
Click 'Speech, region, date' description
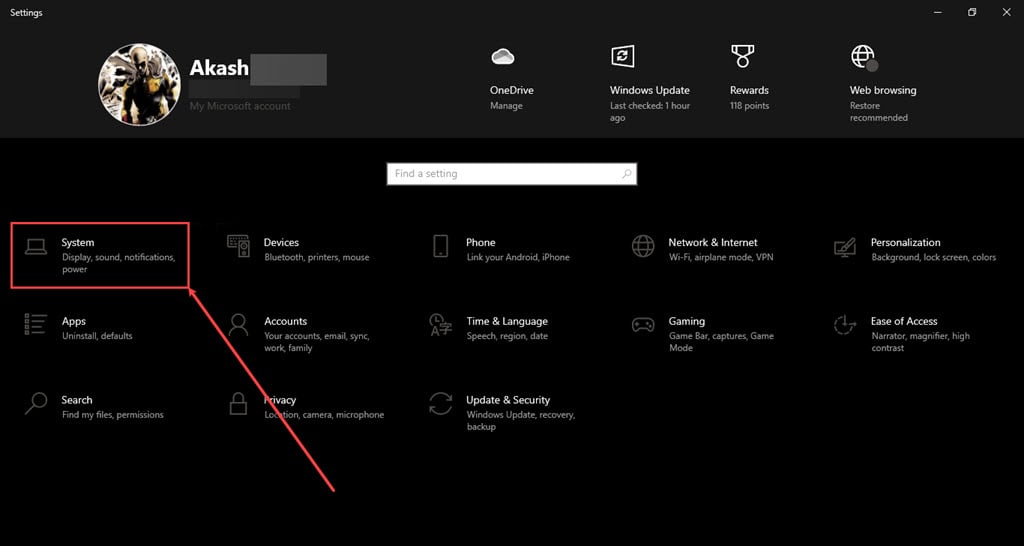507,336
